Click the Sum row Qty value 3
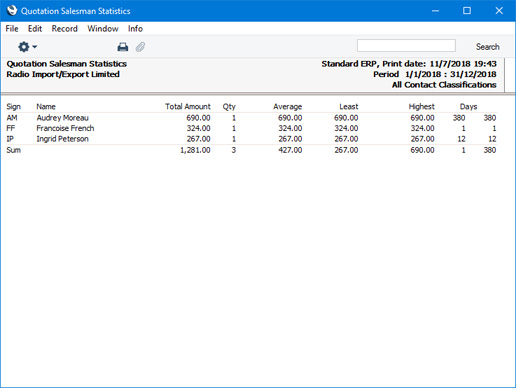This screenshot has height=388, width=516. [234, 150]
